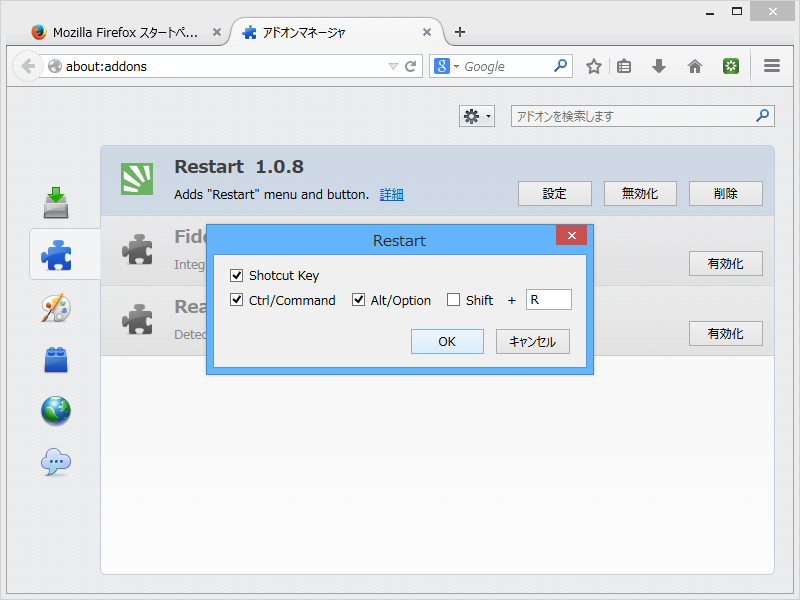This screenshot has width=800, height=600.
Task: Open the Languages globe category
Action: click(x=55, y=410)
